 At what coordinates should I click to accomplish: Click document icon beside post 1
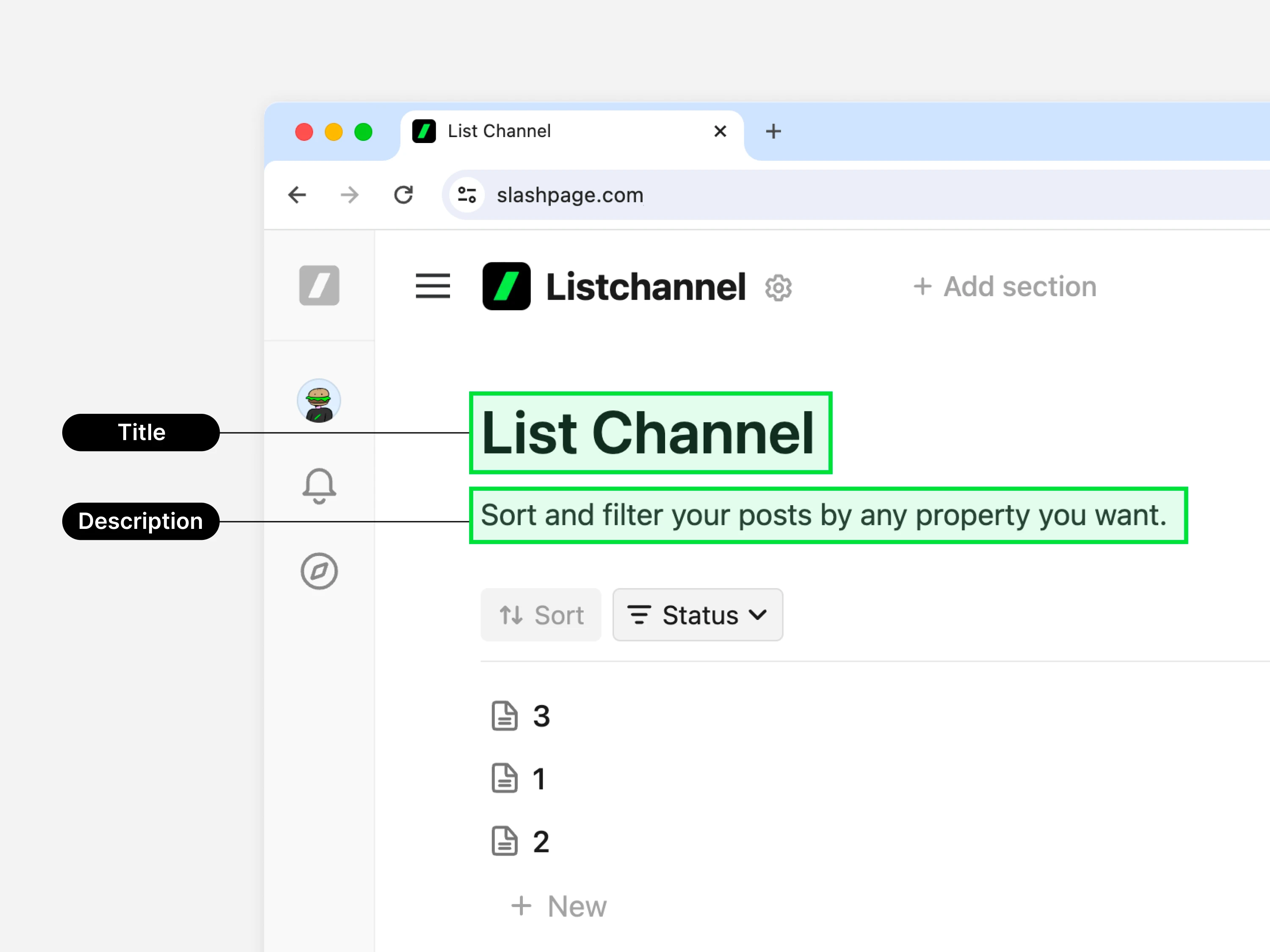[x=504, y=779]
